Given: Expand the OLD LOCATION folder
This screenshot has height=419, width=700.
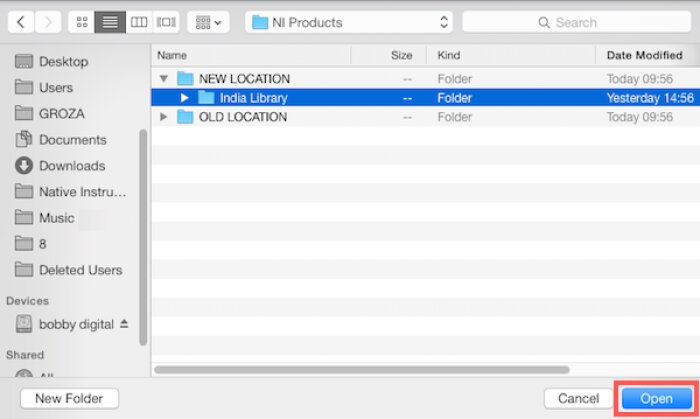Looking at the screenshot, I should (x=163, y=117).
